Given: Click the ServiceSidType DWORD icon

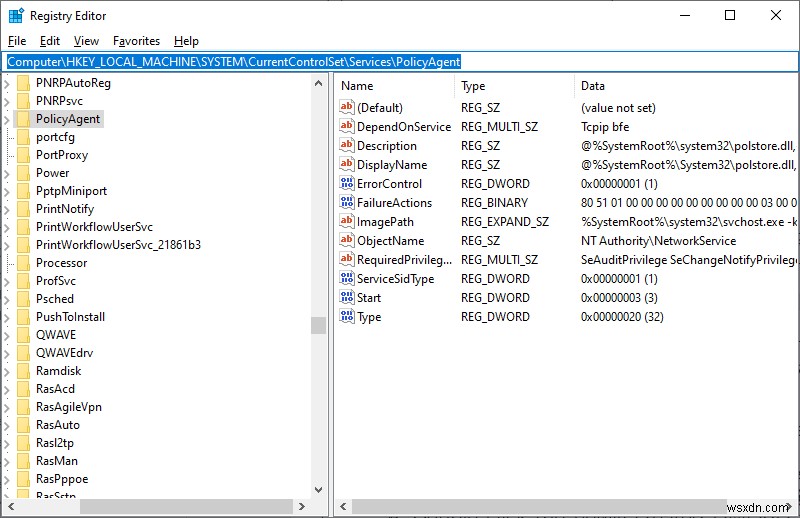Looking at the screenshot, I should (x=347, y=278).
